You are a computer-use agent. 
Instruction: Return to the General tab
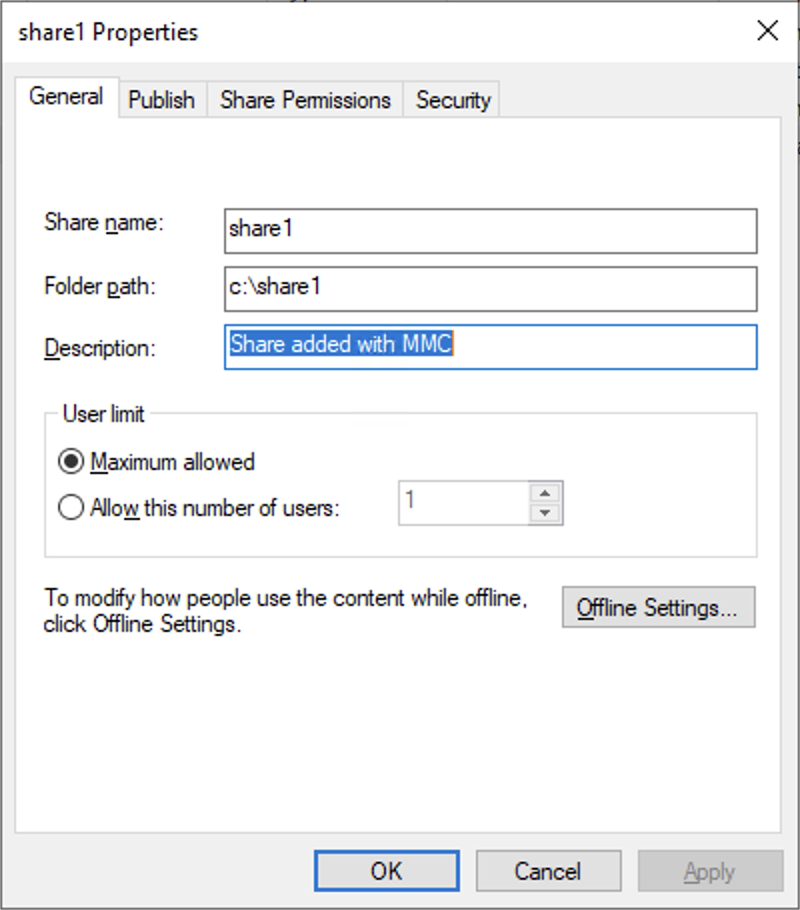point(66,96)
